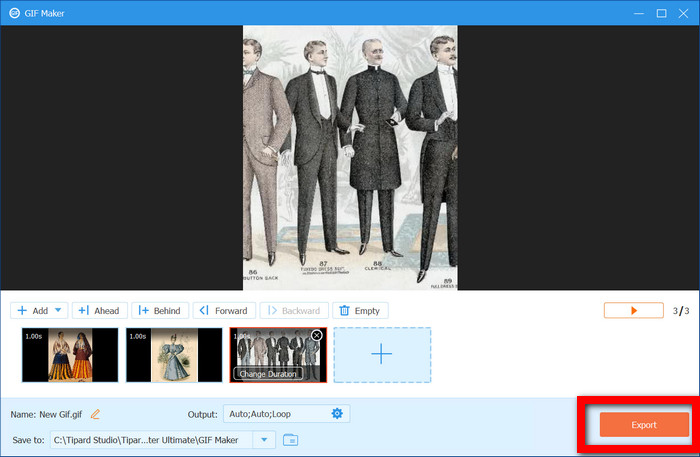This screenshot has width=700, height=457.
Task: Click the Output field Auto;Auto;Loop
Action: (278, 414)
